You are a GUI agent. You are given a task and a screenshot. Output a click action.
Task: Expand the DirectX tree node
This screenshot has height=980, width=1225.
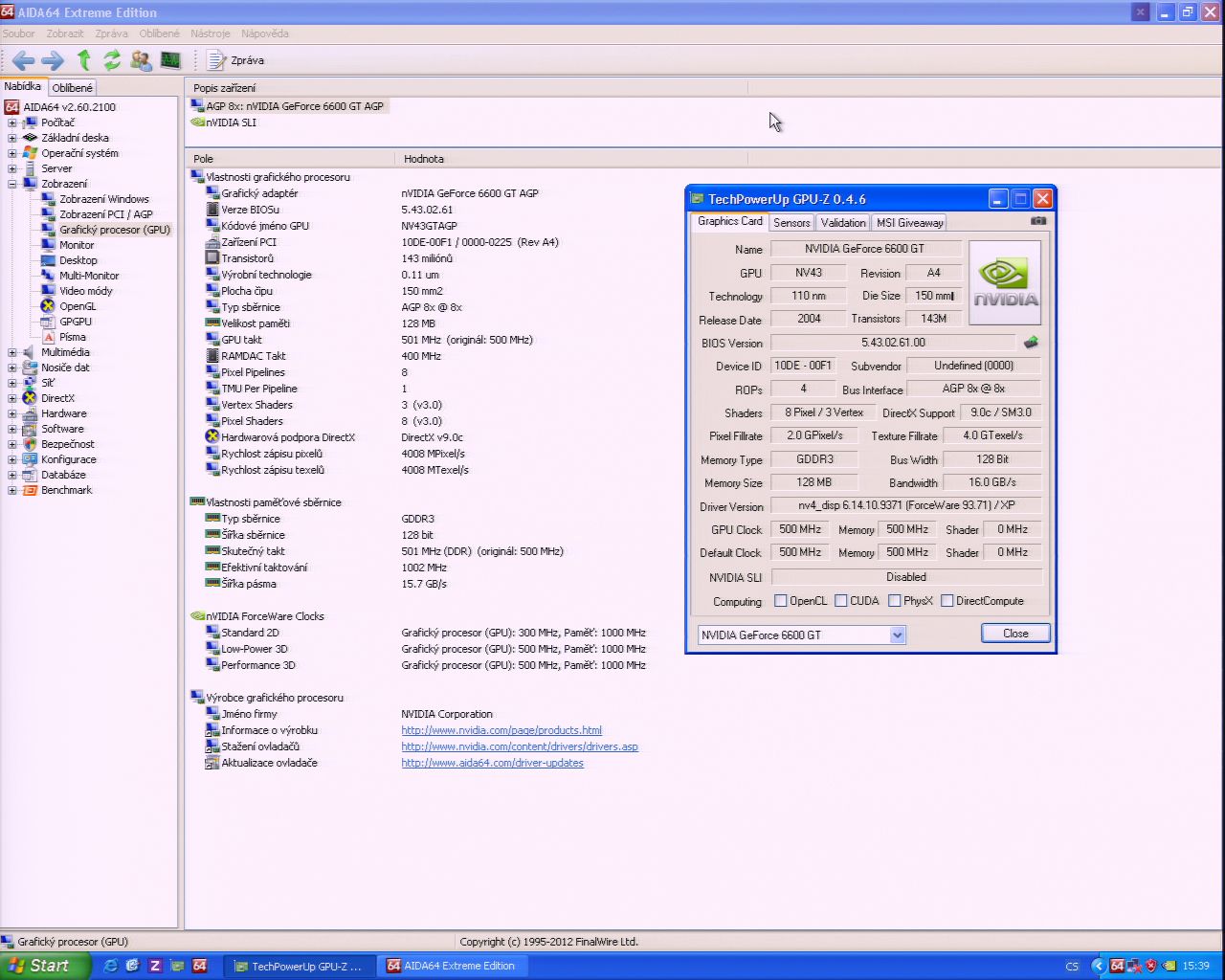[x=12, y=398]
